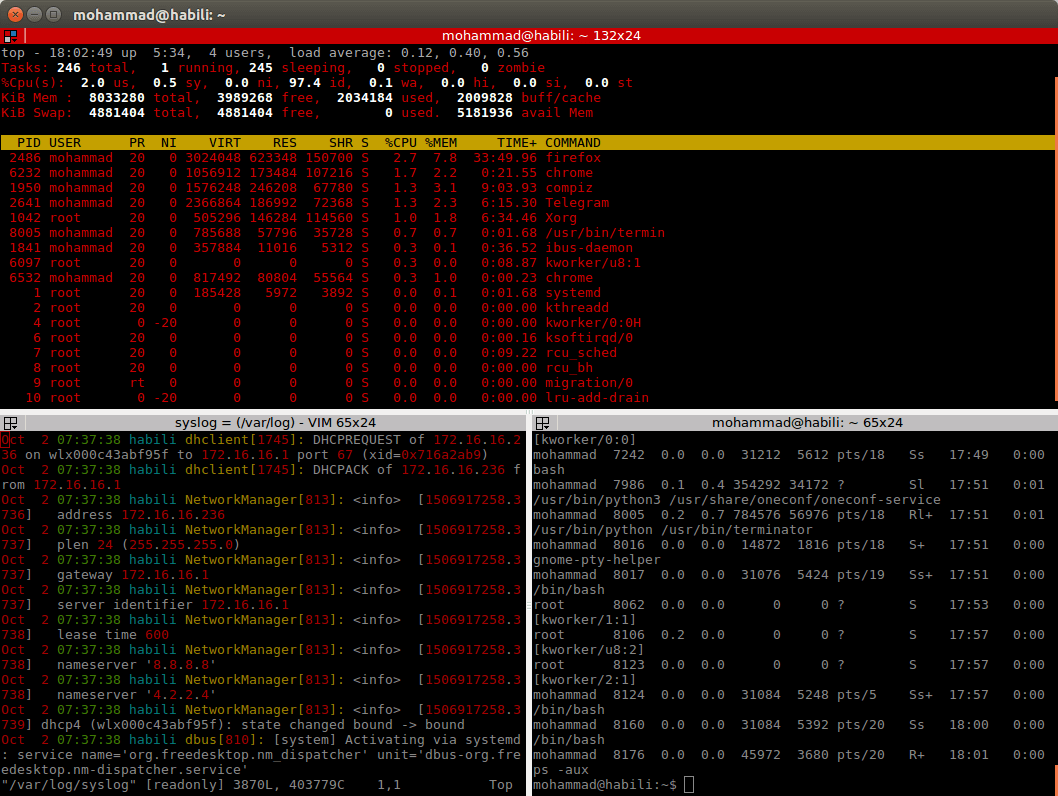Click the COMMAND column header in top
Viewport: 1058px width, 796px height.
coord(572,143)
